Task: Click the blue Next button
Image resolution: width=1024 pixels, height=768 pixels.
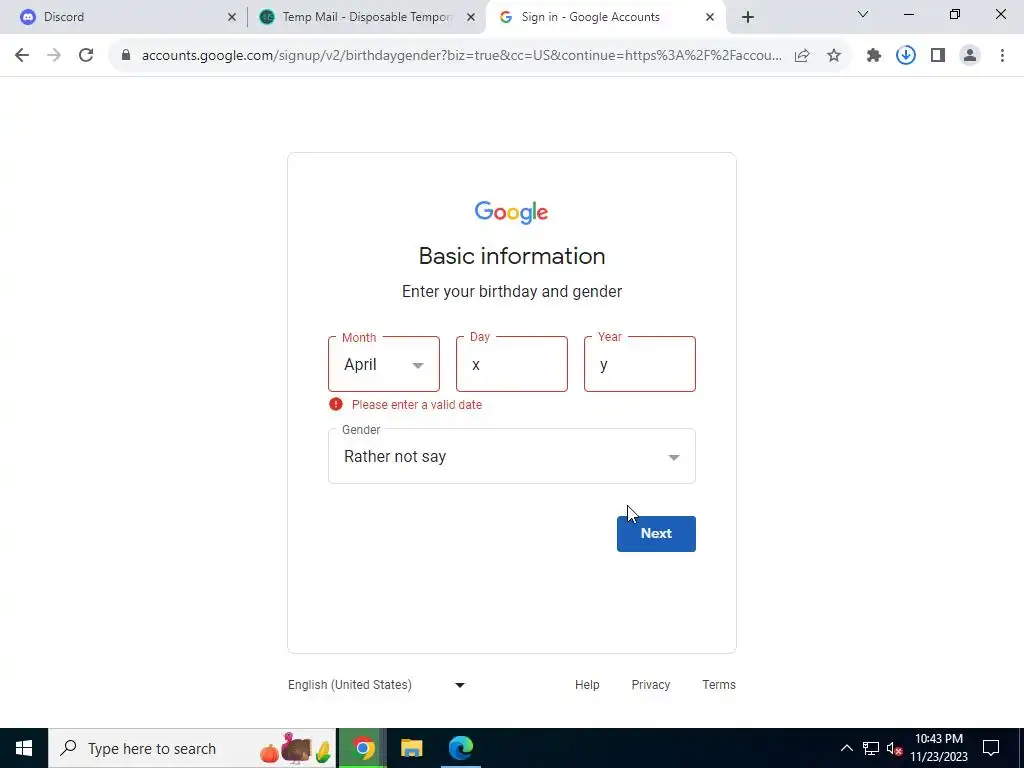Action: 656,534
